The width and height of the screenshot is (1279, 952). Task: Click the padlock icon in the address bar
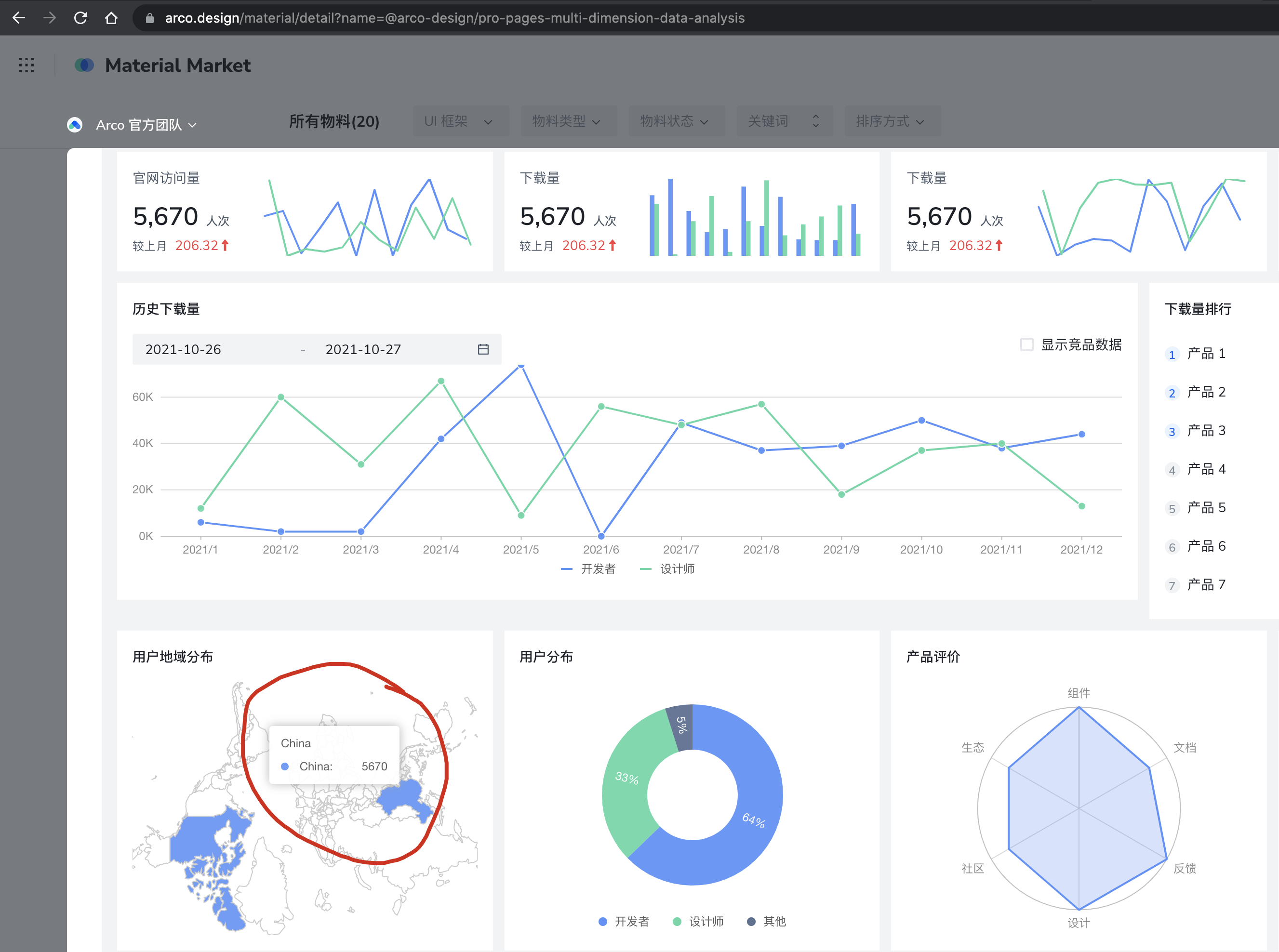tap(150, 18)
